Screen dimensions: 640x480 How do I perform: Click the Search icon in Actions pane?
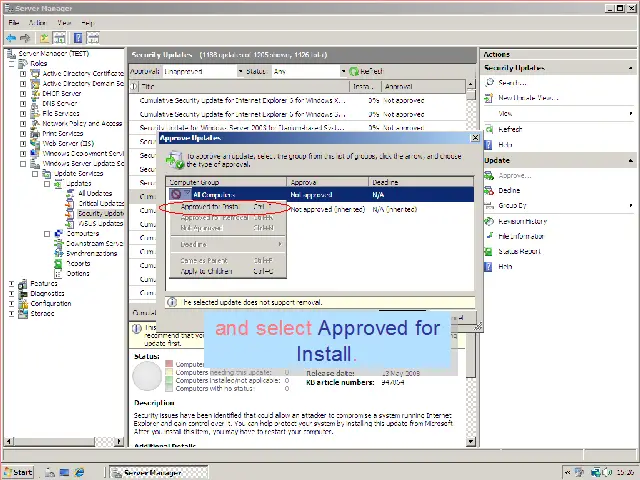click(489, 82)
